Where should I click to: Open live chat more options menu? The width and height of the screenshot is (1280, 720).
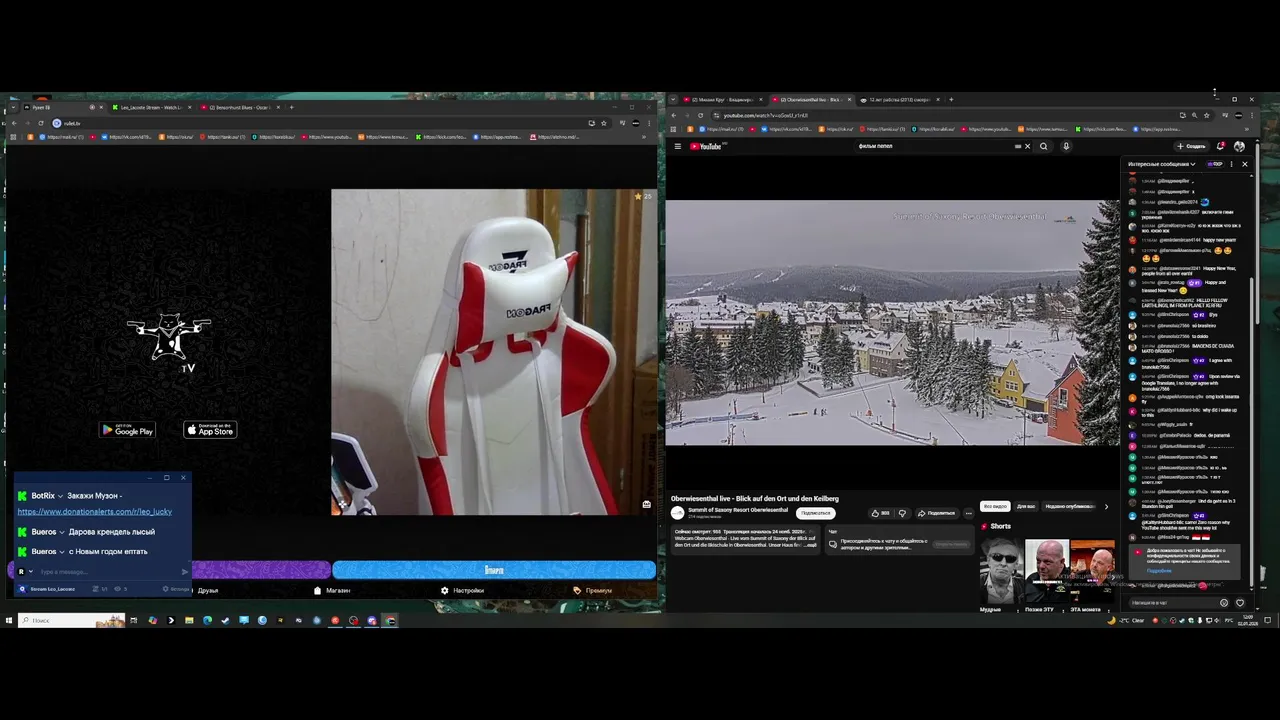point(1232,164)
